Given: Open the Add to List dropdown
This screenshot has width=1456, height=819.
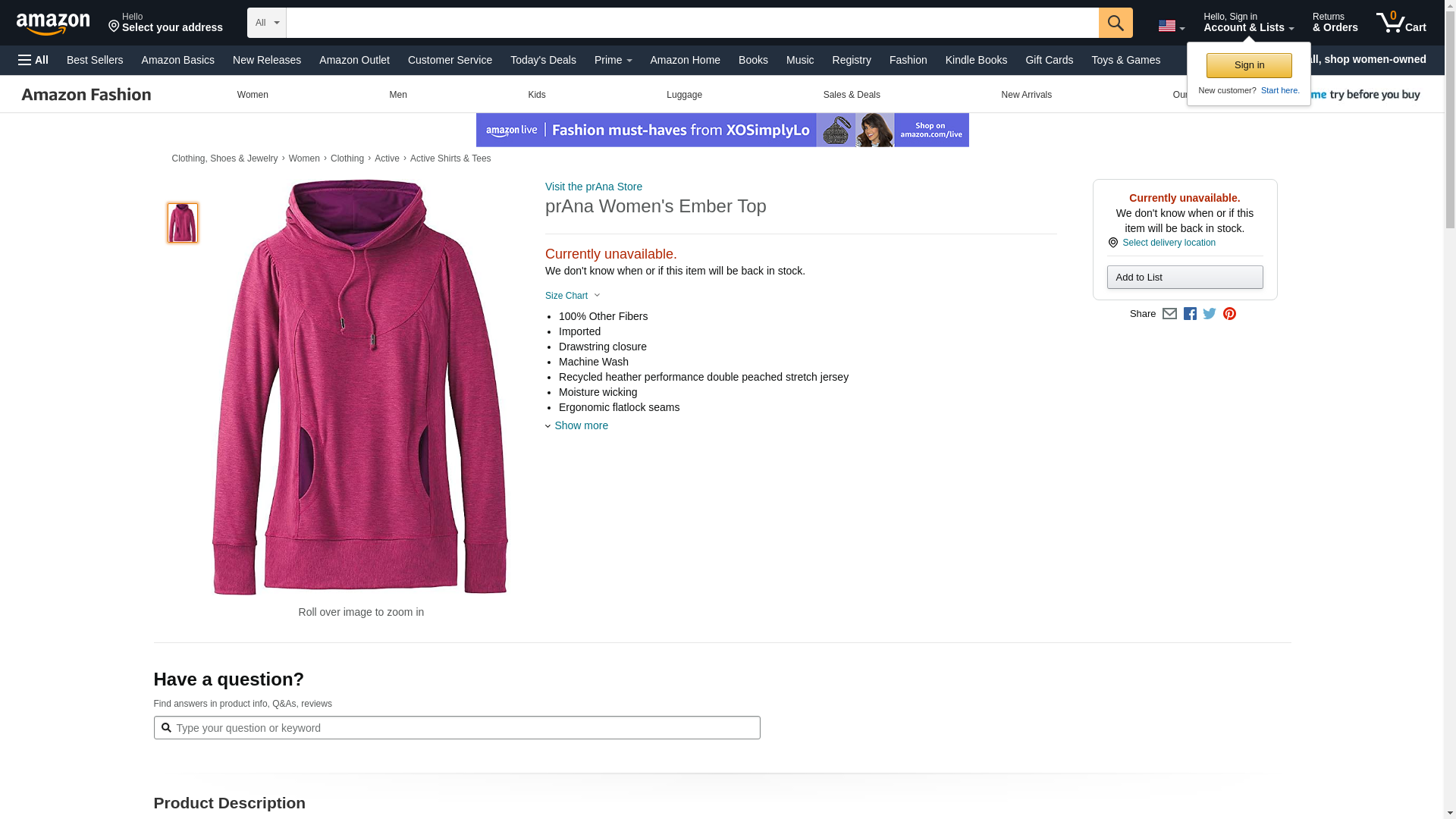Looking at the screenshot, I should coord(1185,278).
